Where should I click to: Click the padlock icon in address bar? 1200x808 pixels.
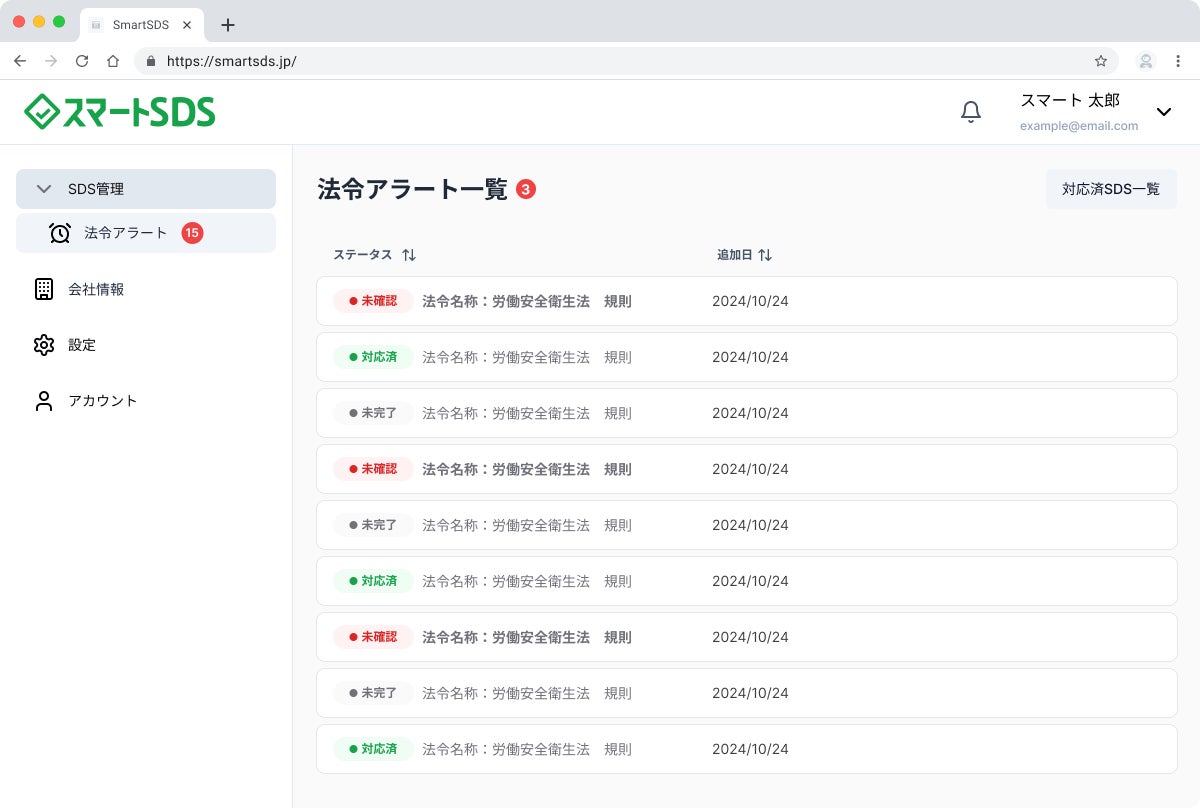tap(151, 61)
